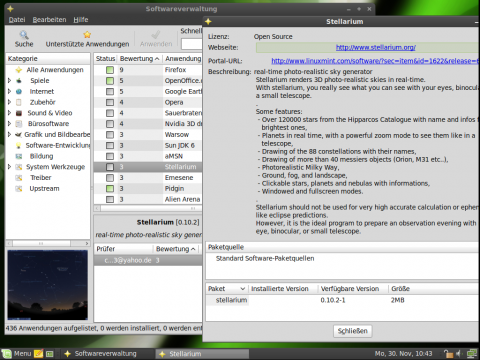The width and height of the screenshot is (480, 360).
Task: Select the Treiber category icon
Action: pos(19,178)
